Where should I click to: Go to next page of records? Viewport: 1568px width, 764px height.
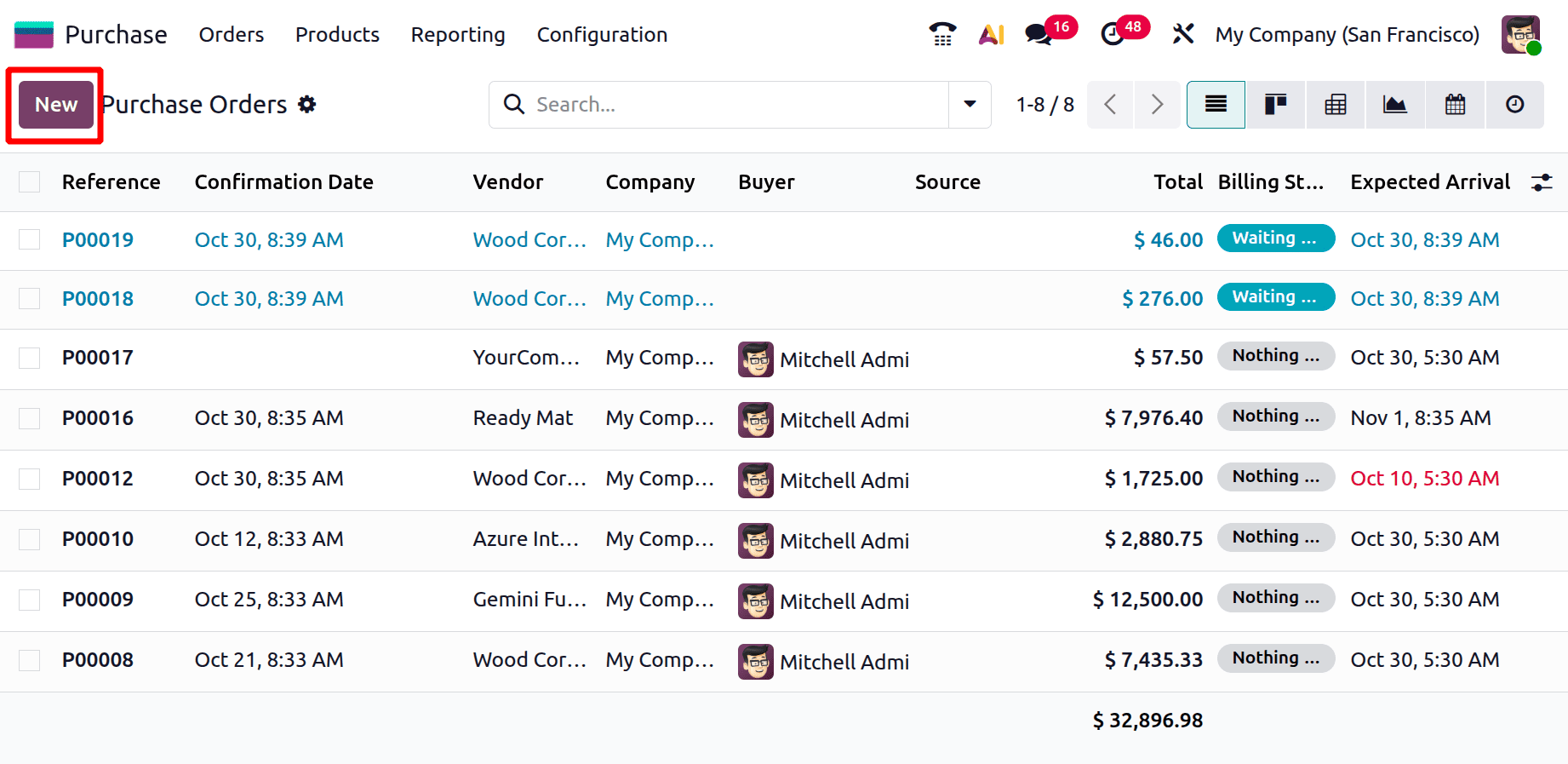1157,105
